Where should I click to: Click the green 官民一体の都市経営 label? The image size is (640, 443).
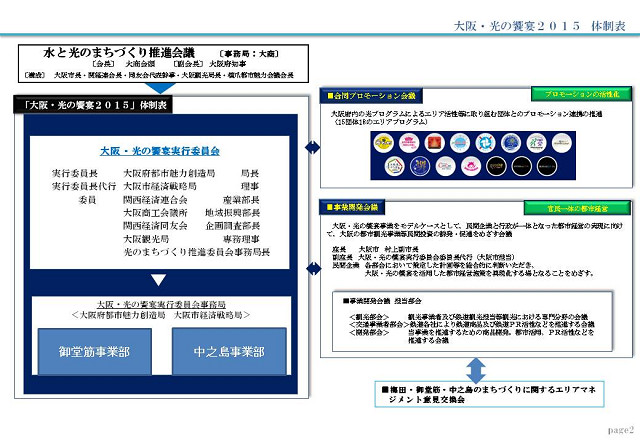(x=574, y=208)
